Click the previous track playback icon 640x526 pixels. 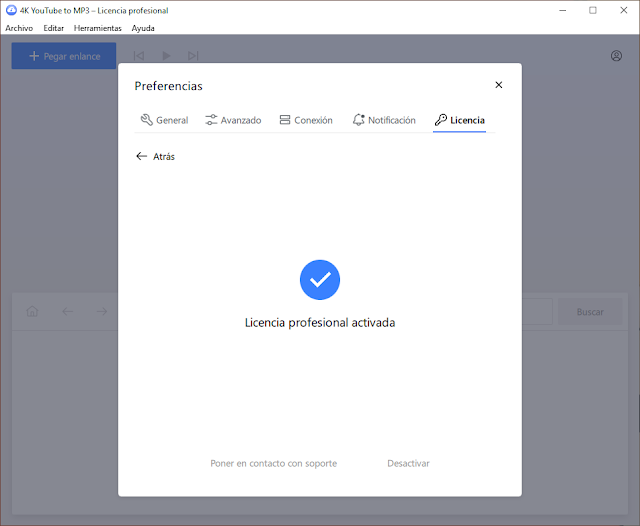[x=139, y=55]
